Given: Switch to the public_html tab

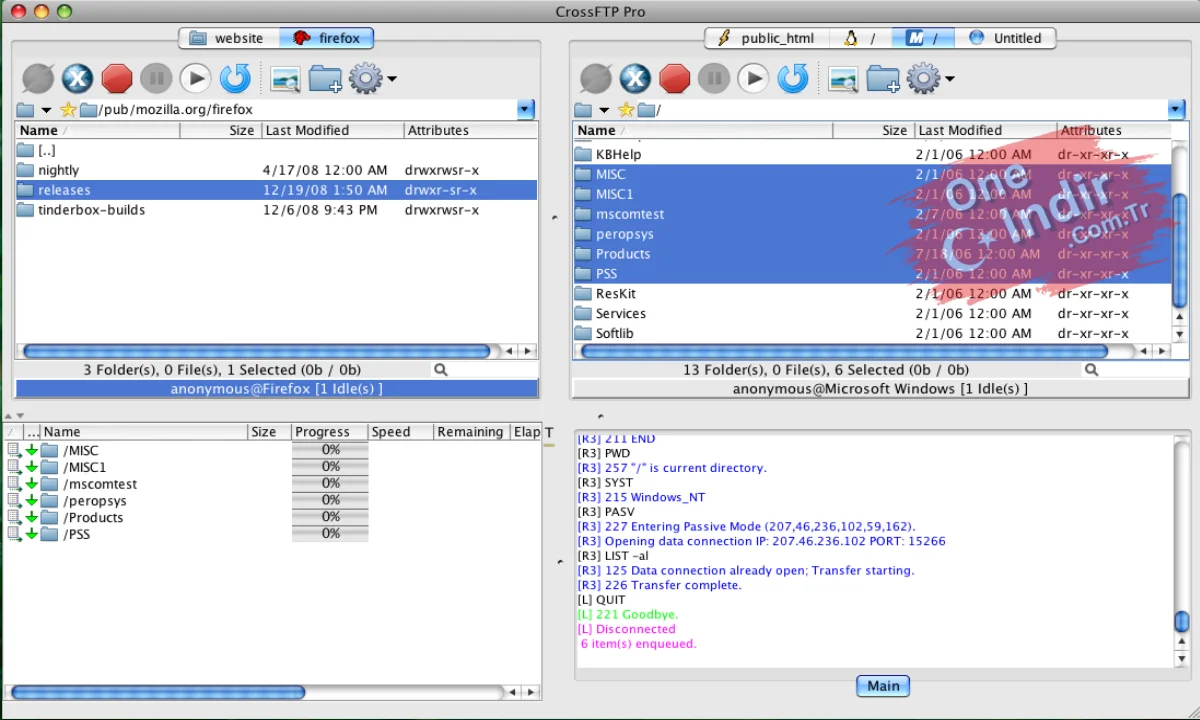Looking at the screenshot, I should (x=767, y=38).
